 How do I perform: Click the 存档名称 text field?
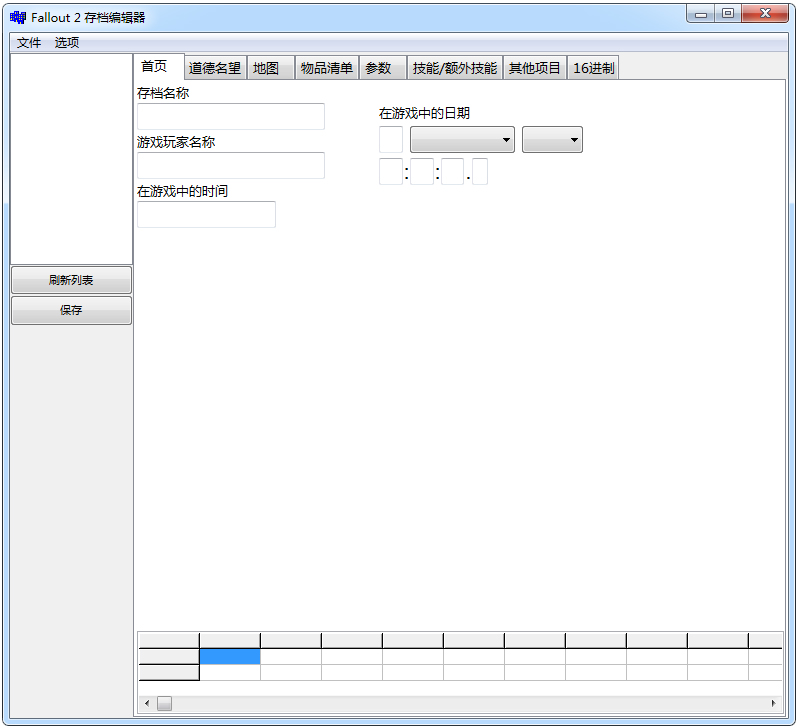click(231, 117)
